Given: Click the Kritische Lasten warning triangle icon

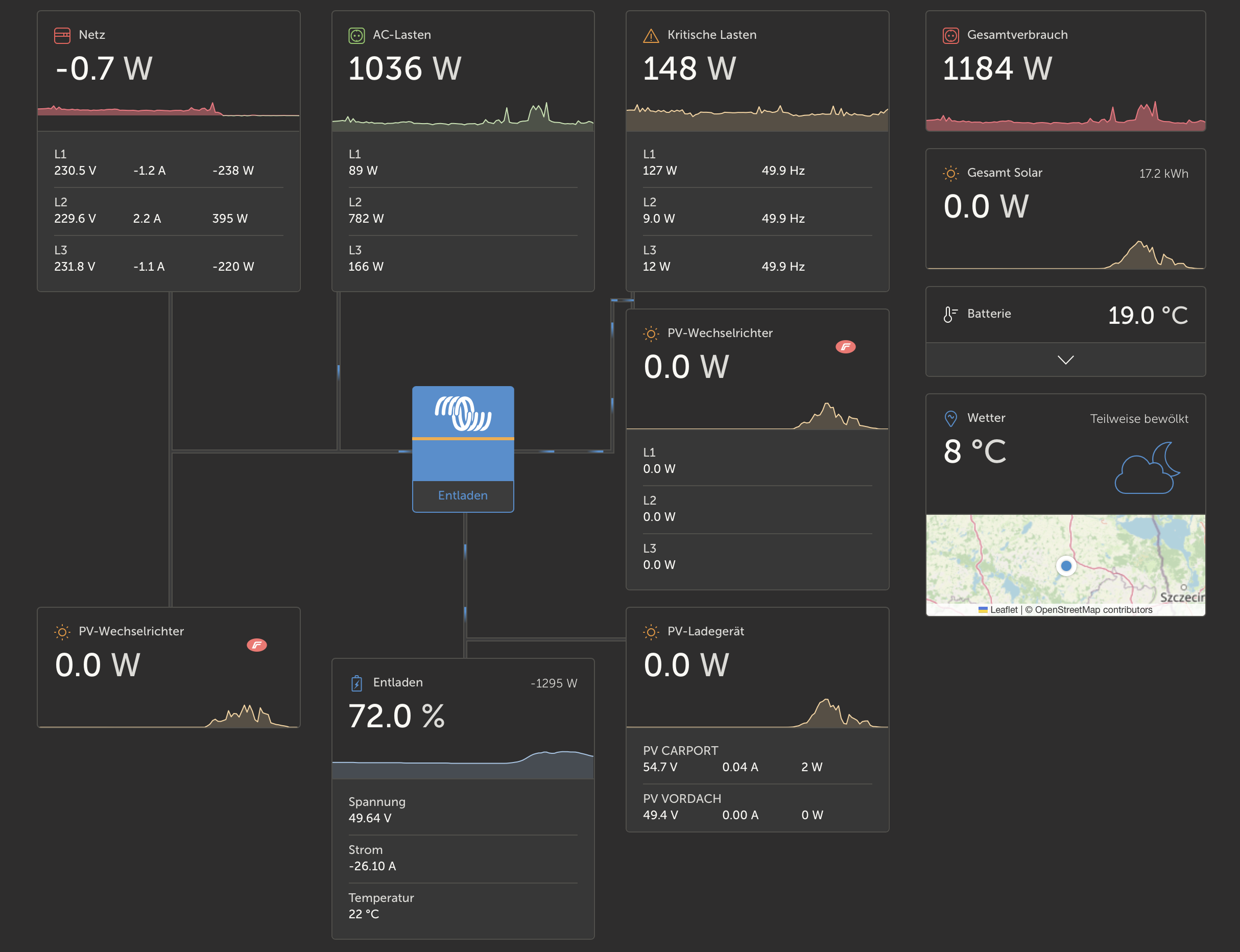Looking at the screenshot, I should [651, 36].
